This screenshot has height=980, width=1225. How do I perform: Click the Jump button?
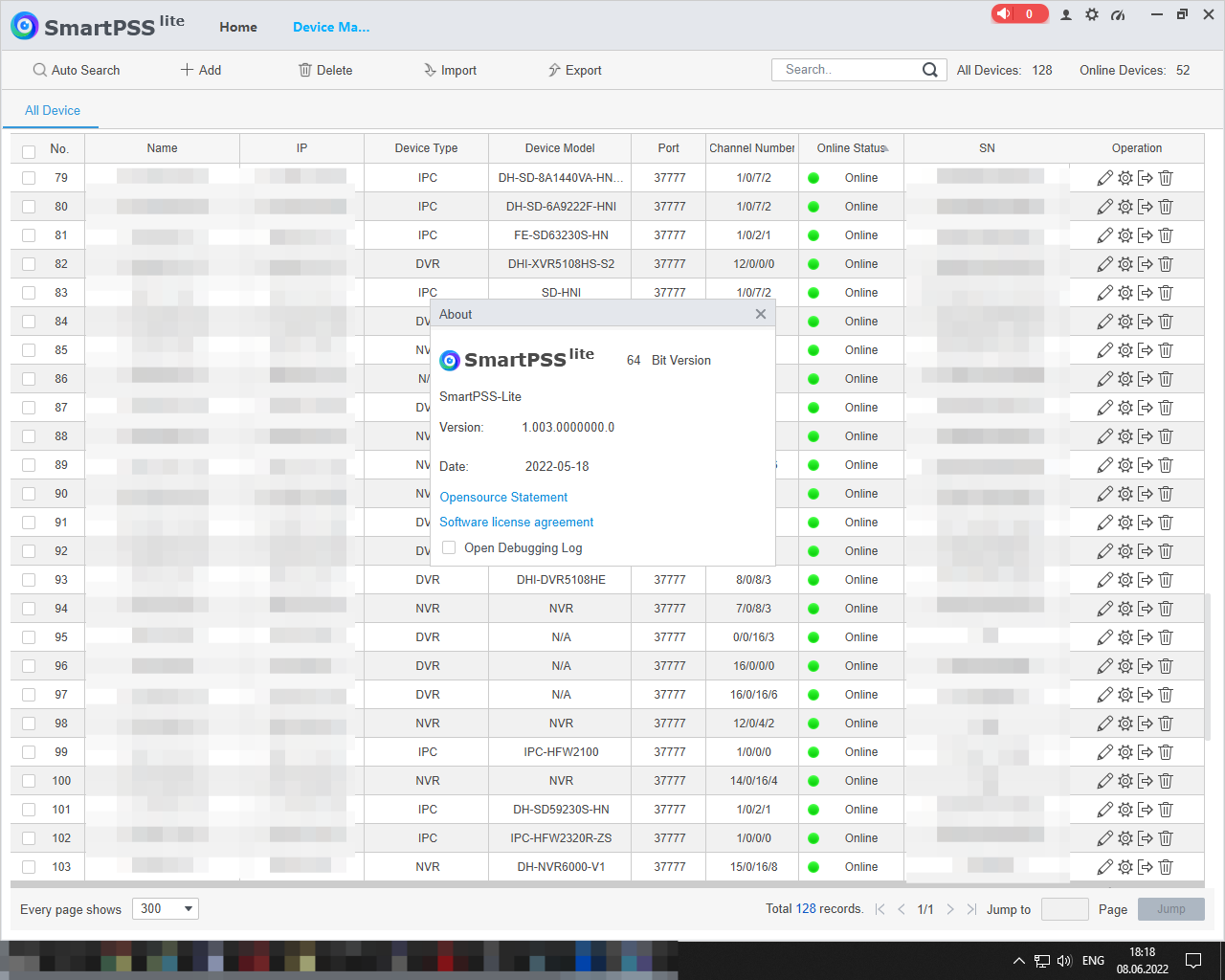pos(1171,909)
